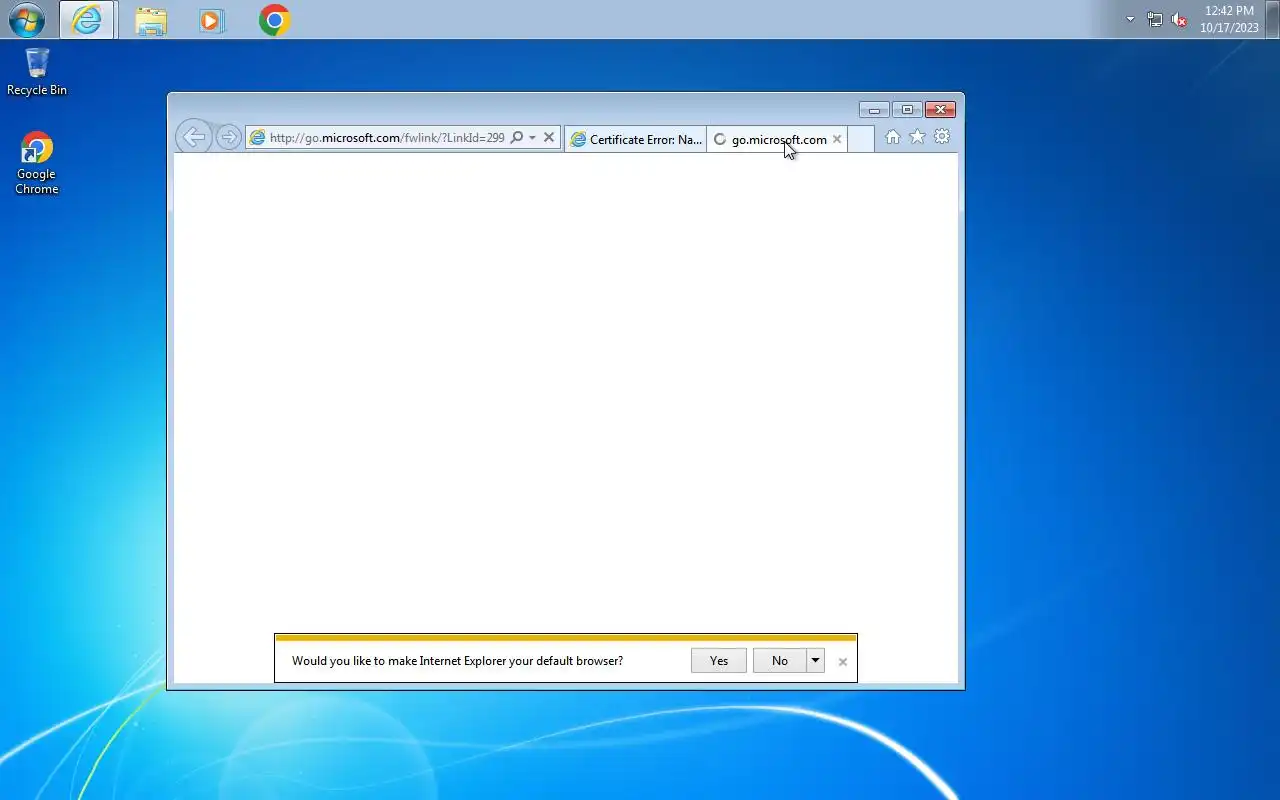Image resolution: width=1280 pixels, height=800 pixels.
Task: Open the Home page icon
Action: (892, 137)
